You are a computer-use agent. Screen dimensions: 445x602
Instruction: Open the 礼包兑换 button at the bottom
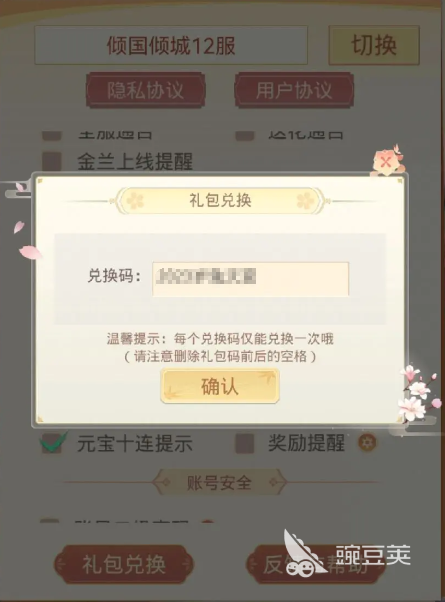(x=124, y=564)
